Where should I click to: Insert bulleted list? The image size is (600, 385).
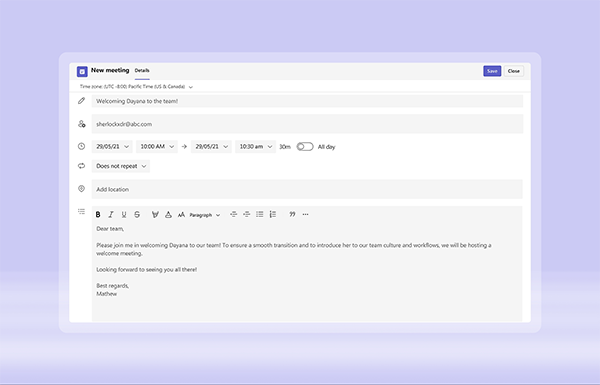pos(260,214)
